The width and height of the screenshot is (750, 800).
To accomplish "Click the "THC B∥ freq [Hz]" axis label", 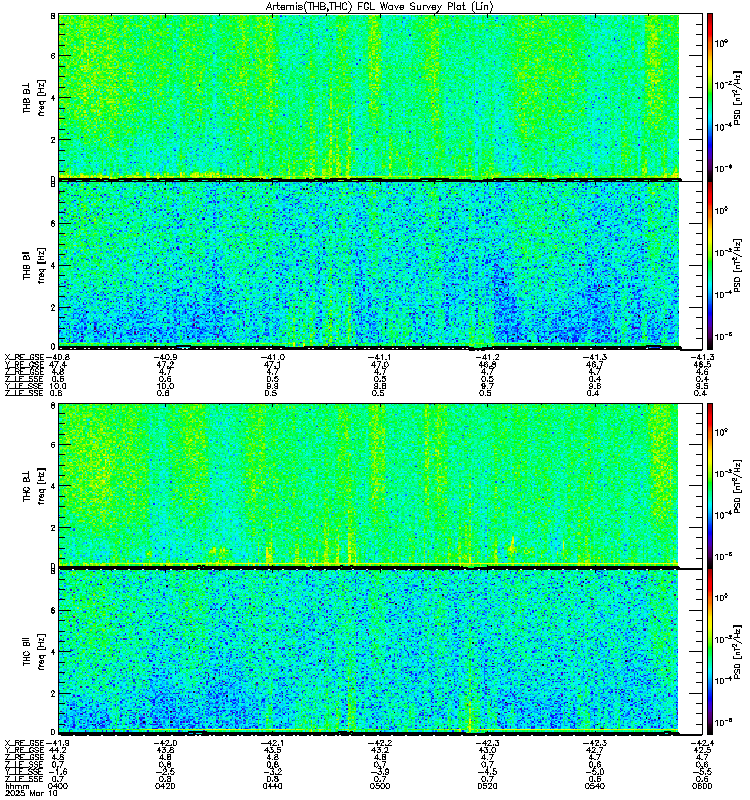I will (34, 652).
